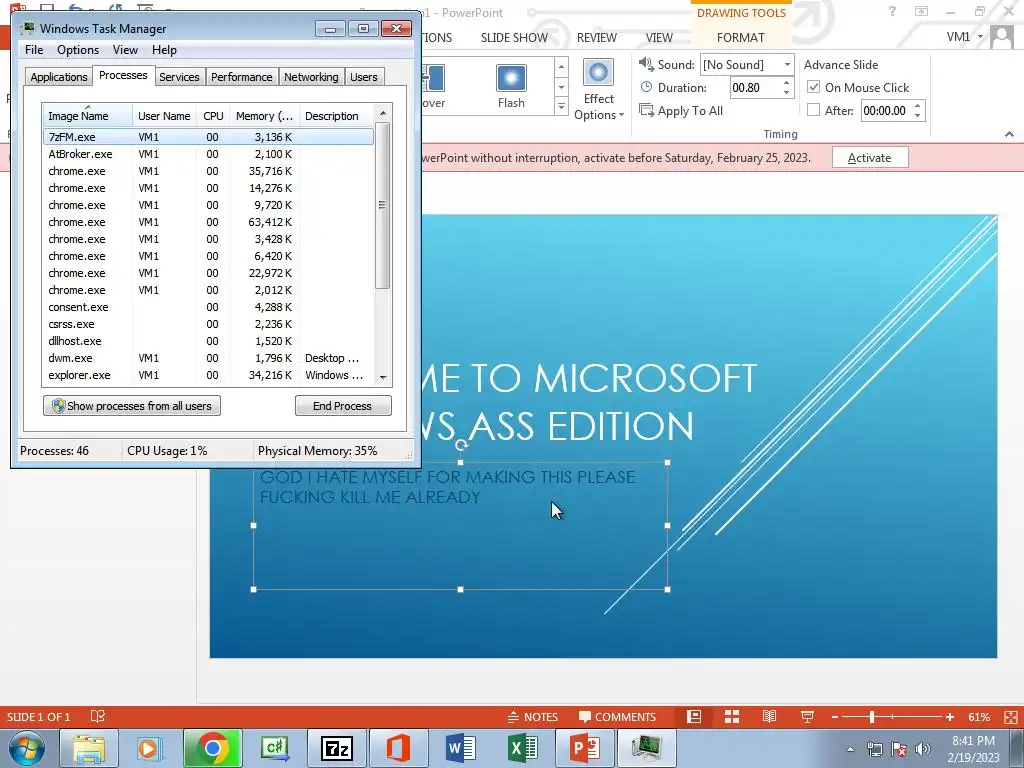Open Word from the taskbar
The width and height of the screenshot is (1024, 768).
(x=461, y=748)
